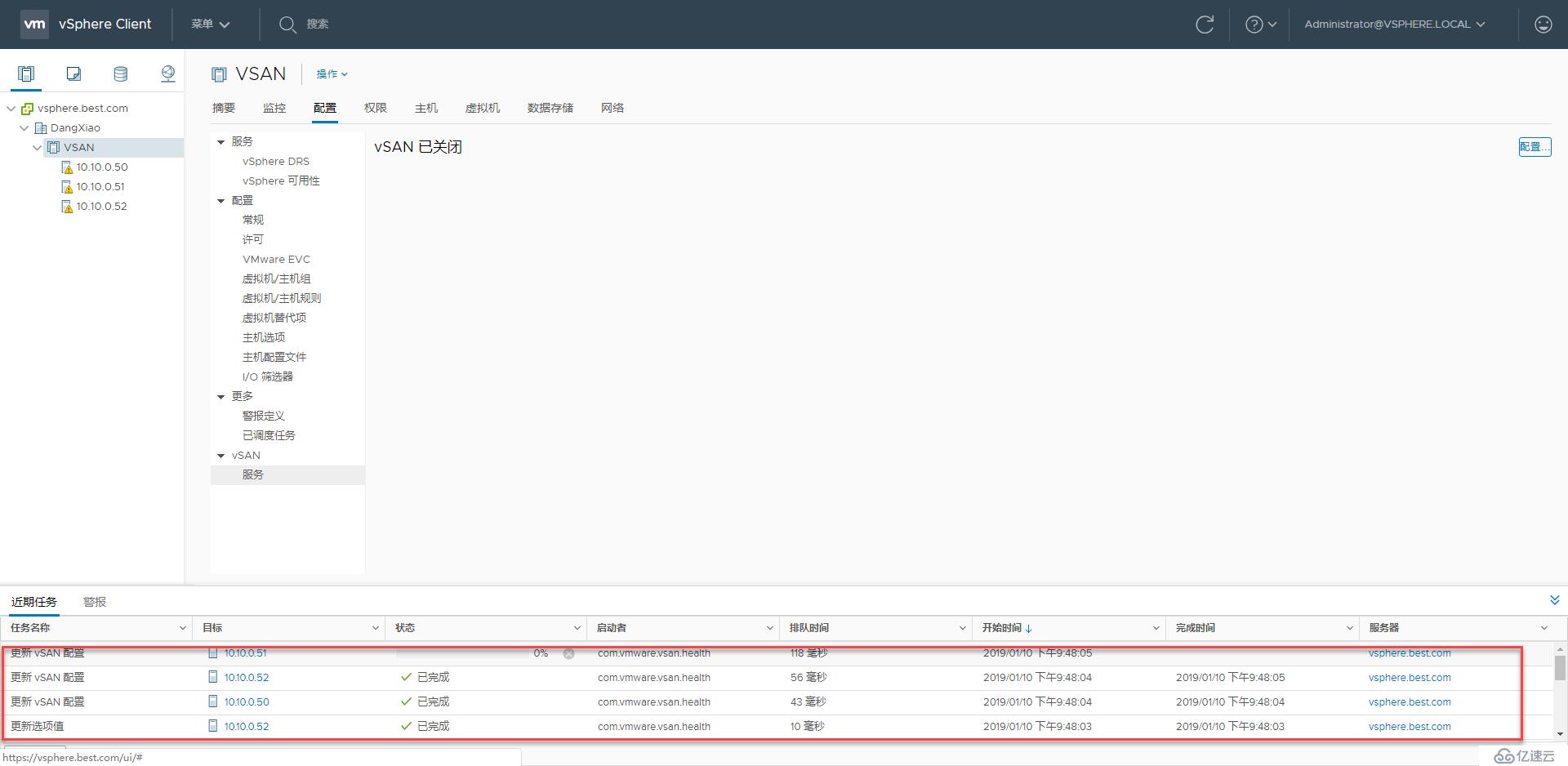Select 虚拟机/主机规则 item
This screenshot has height=766, width=1568.
(x=282, y=299)
